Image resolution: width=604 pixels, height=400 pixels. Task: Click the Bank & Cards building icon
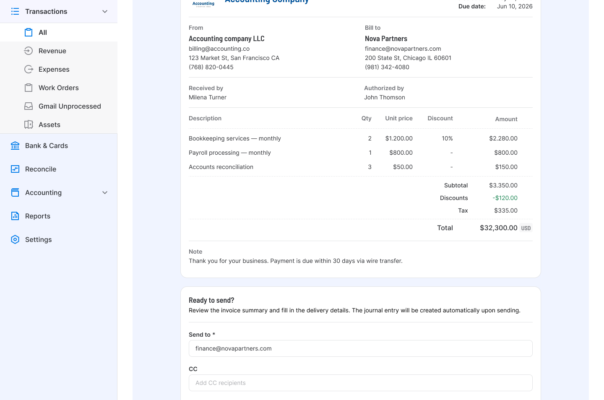click(15, 146)
